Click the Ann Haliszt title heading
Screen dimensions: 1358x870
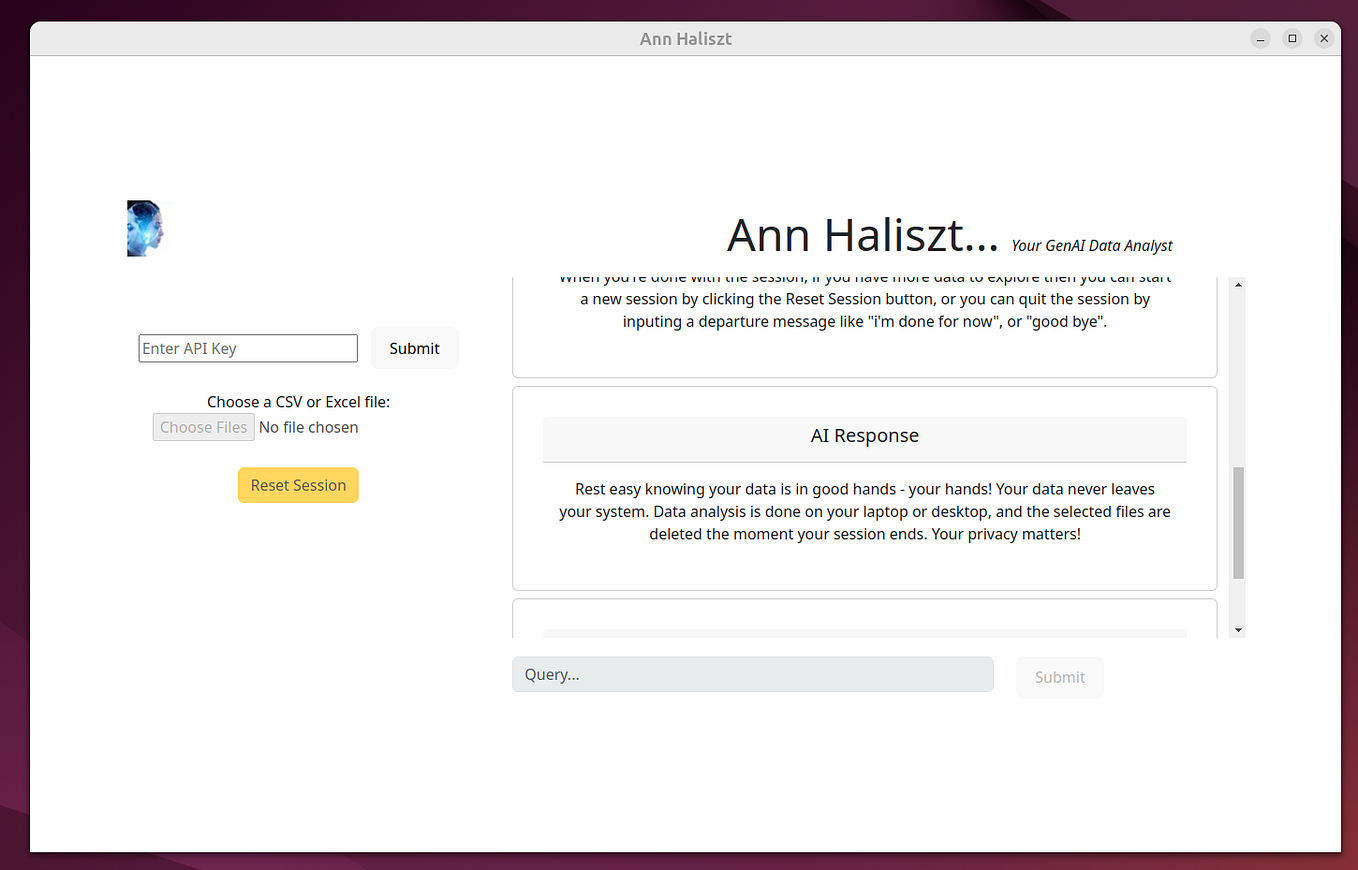[x=863, y=234]
